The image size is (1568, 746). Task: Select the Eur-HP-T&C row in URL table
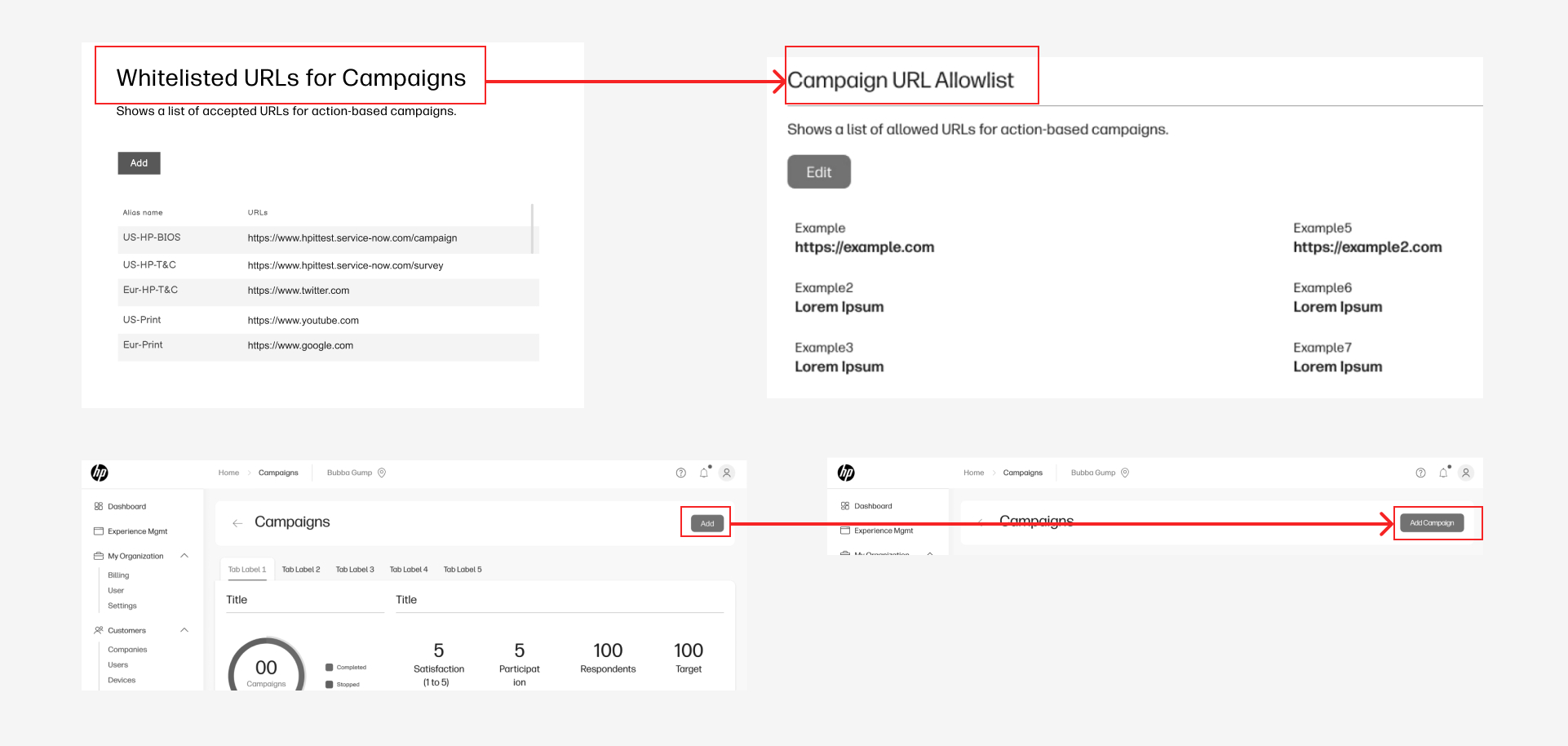(x=328, y=291)
